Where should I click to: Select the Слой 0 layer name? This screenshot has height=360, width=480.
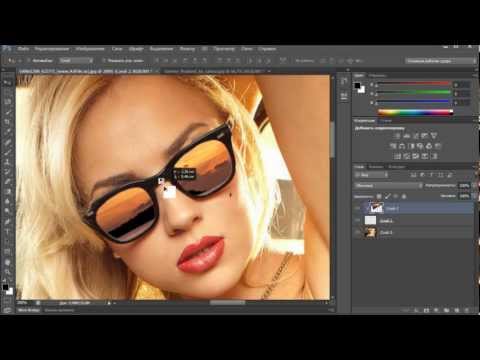click(x=386, y=232)
